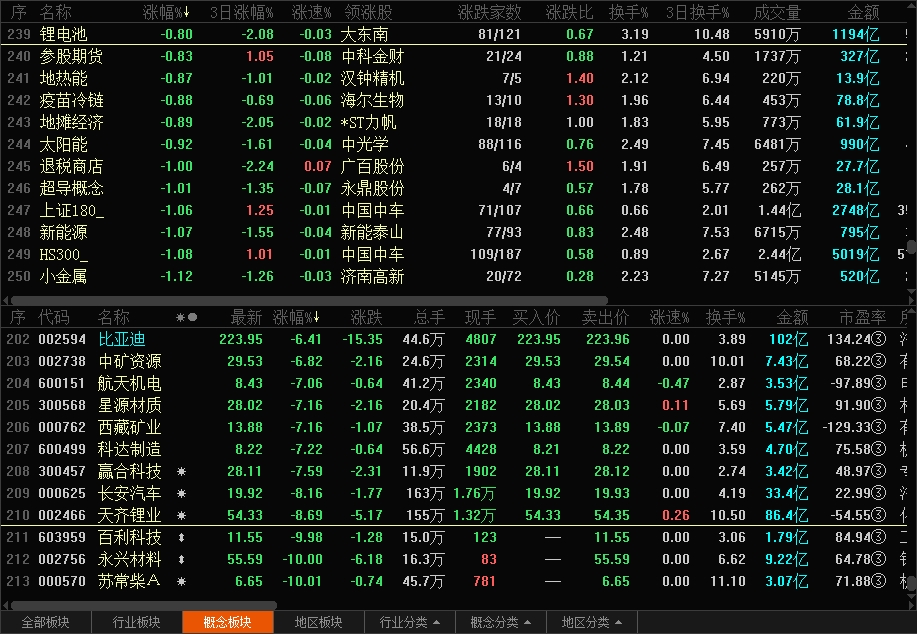The image size is (917, 634).
Task: Click the limit marker icon beside 百利科技
Action: pyautogui.click(x=181, y=537)
